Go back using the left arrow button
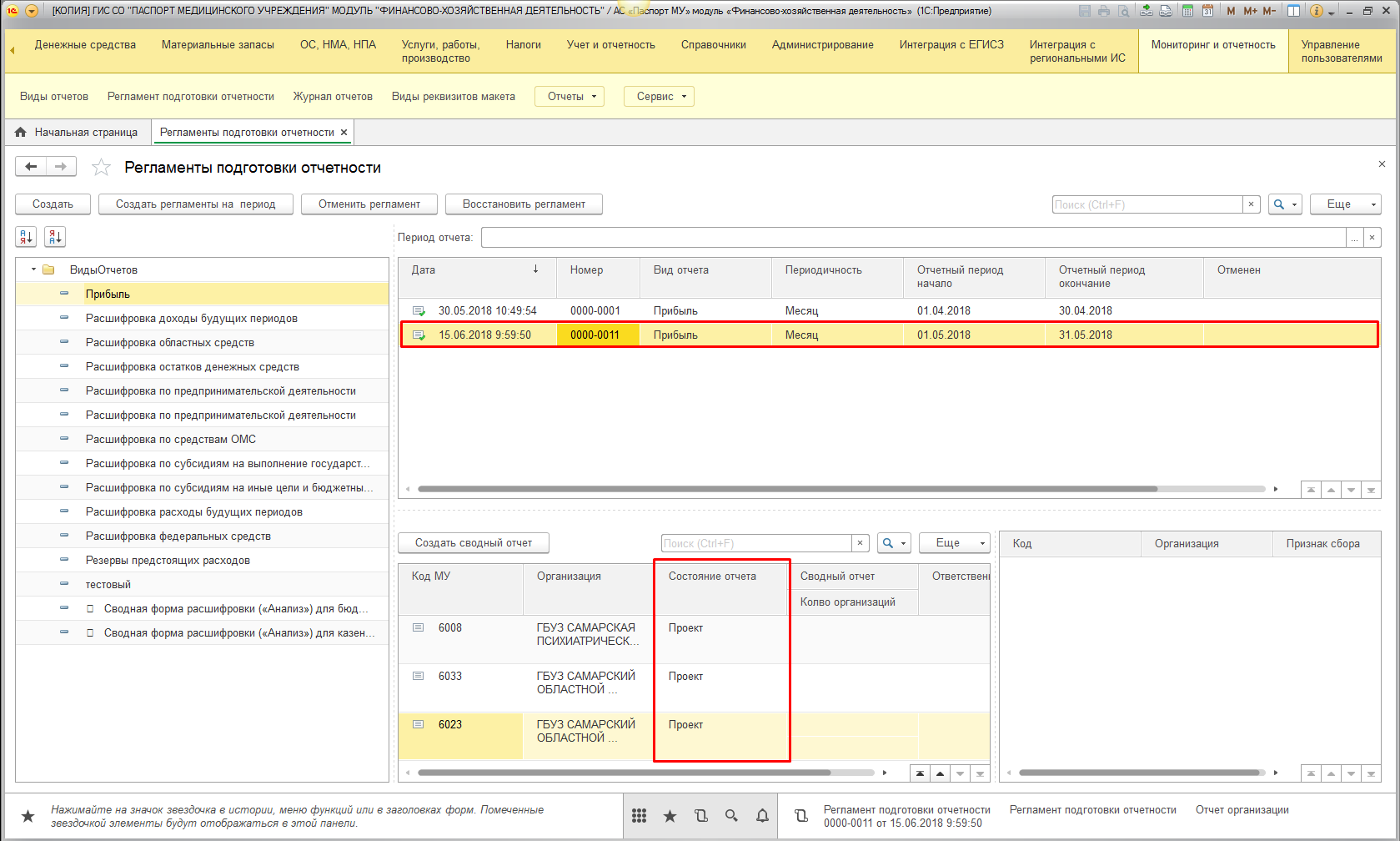 click(31, 167)
